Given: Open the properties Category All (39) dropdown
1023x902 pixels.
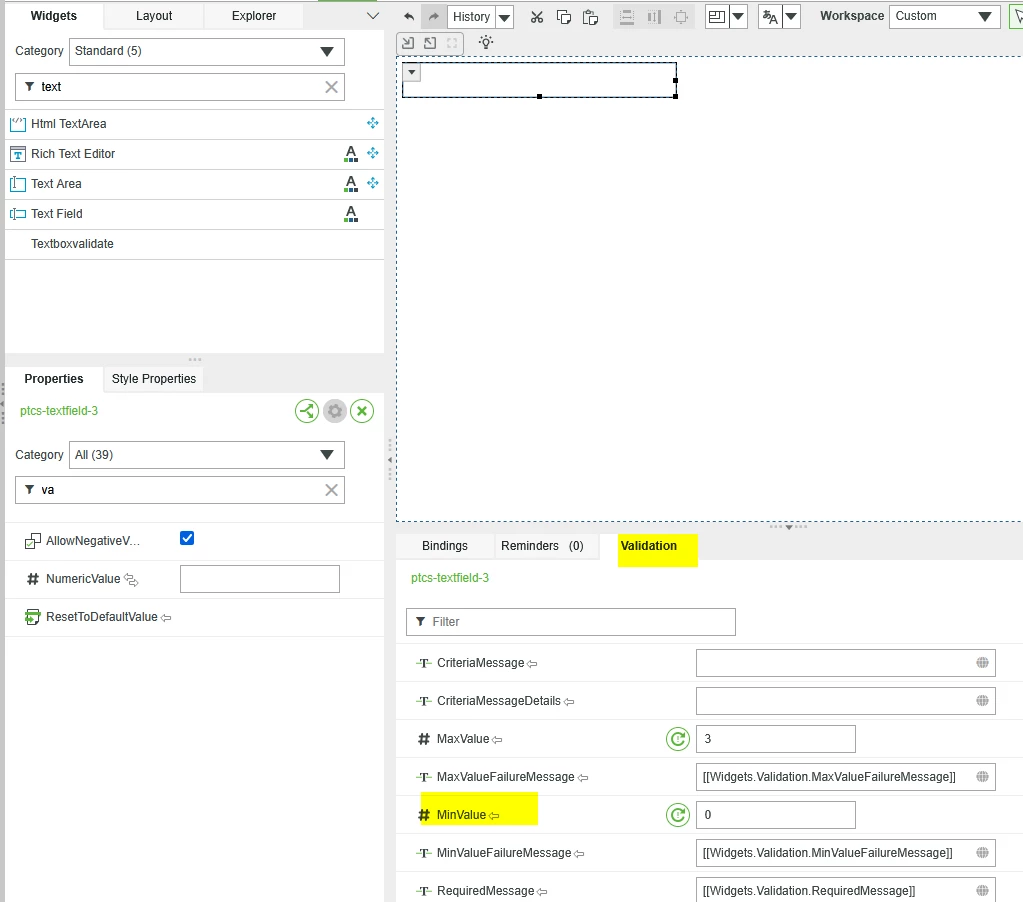Looking at the screenshot, I should 207,455.
